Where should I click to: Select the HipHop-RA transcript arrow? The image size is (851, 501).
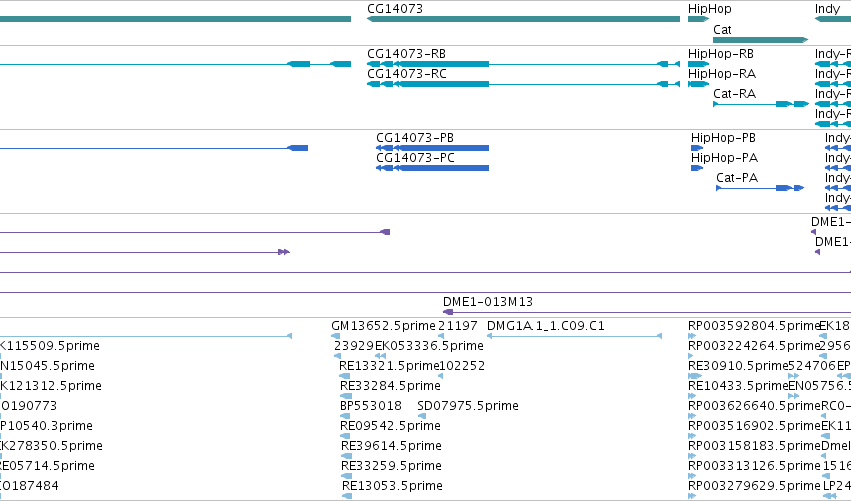click(698, 84)
